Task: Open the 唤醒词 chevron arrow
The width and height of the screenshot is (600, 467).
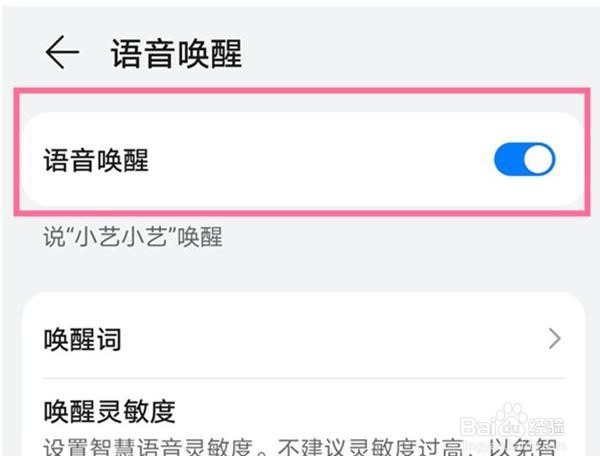Action: [554, 339]
